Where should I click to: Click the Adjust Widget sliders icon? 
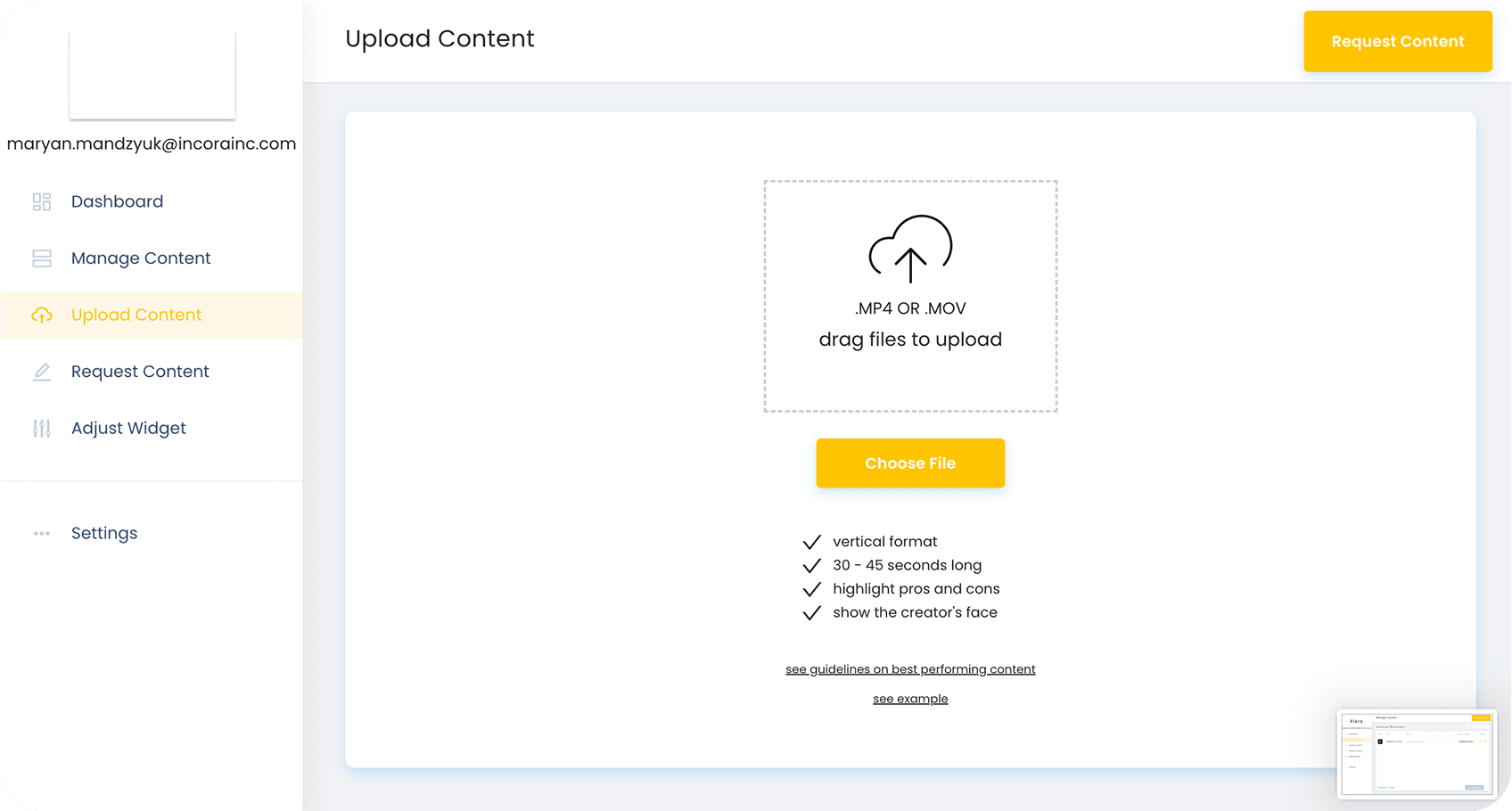point(42,429)
